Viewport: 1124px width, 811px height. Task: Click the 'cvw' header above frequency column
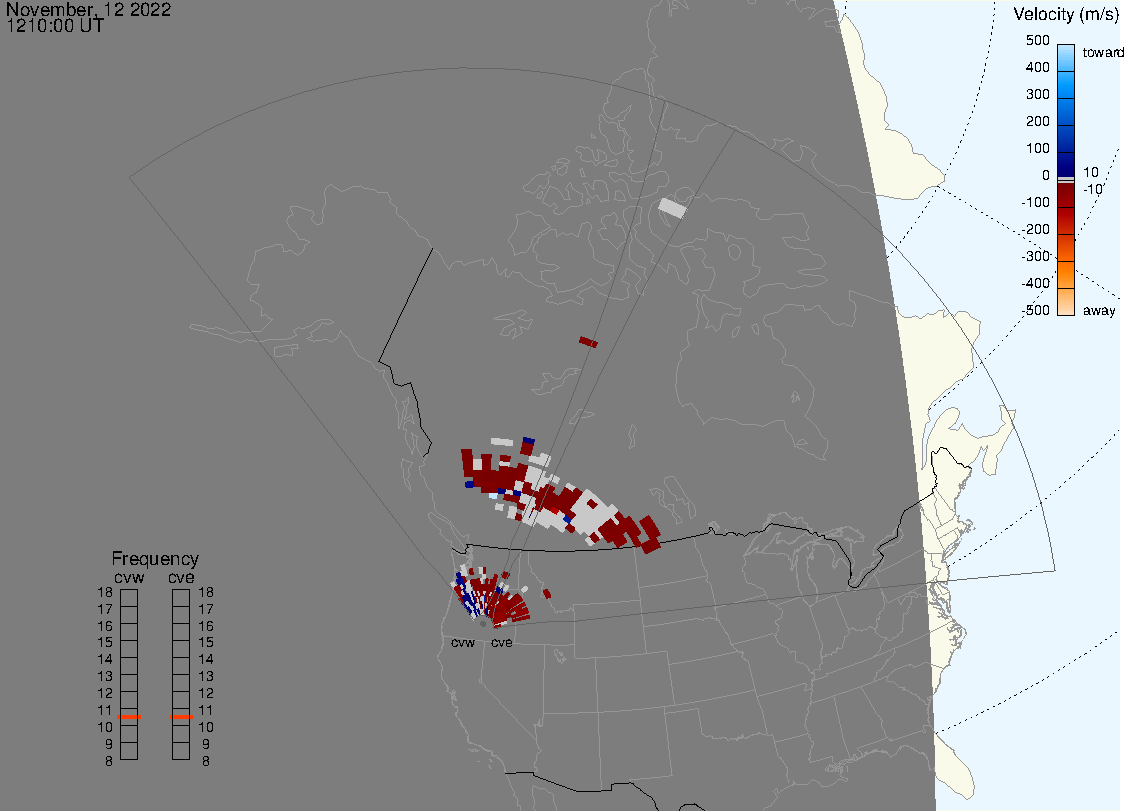point(129,577)
